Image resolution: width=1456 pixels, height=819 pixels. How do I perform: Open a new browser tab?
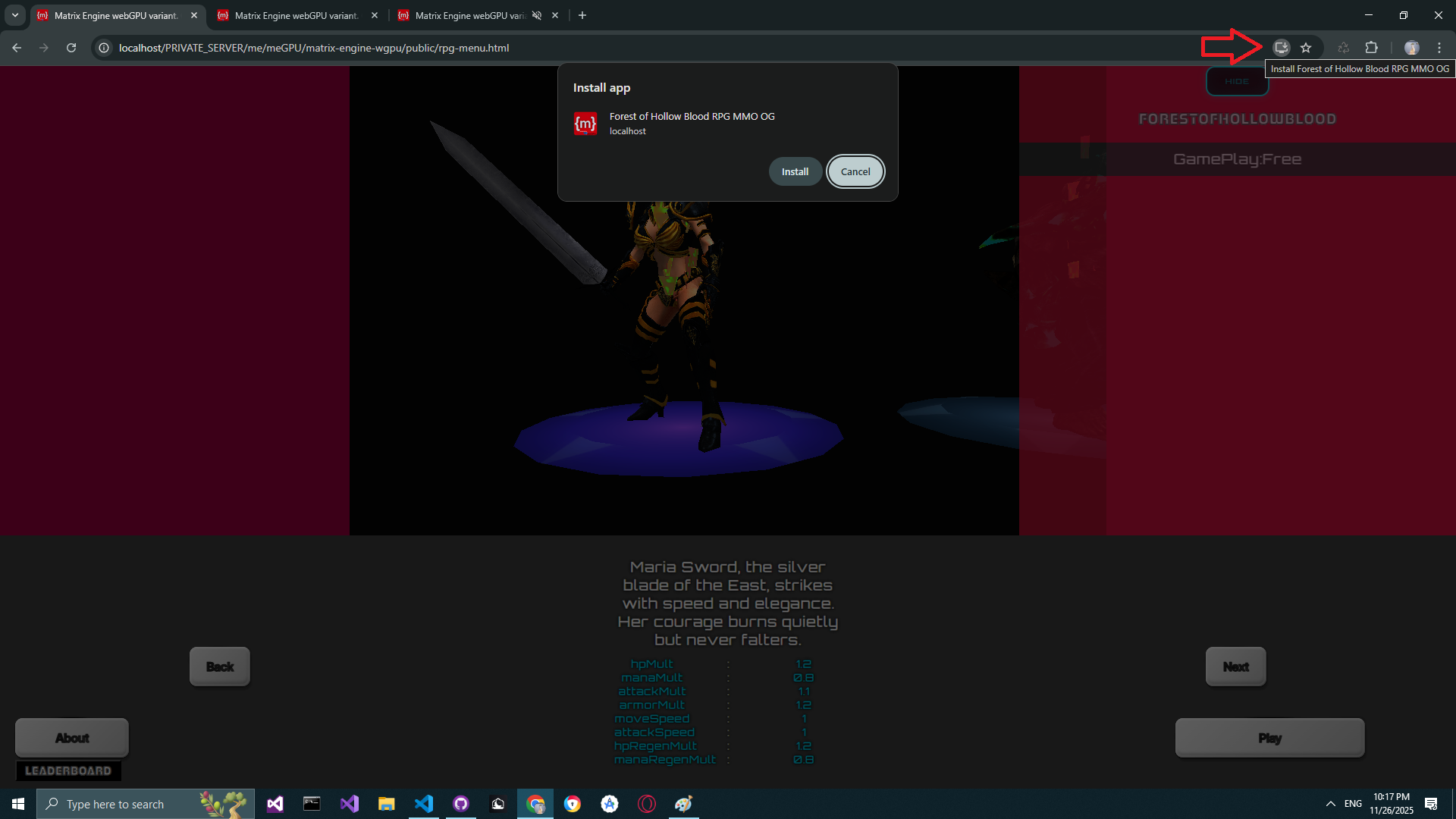[582, 15]
